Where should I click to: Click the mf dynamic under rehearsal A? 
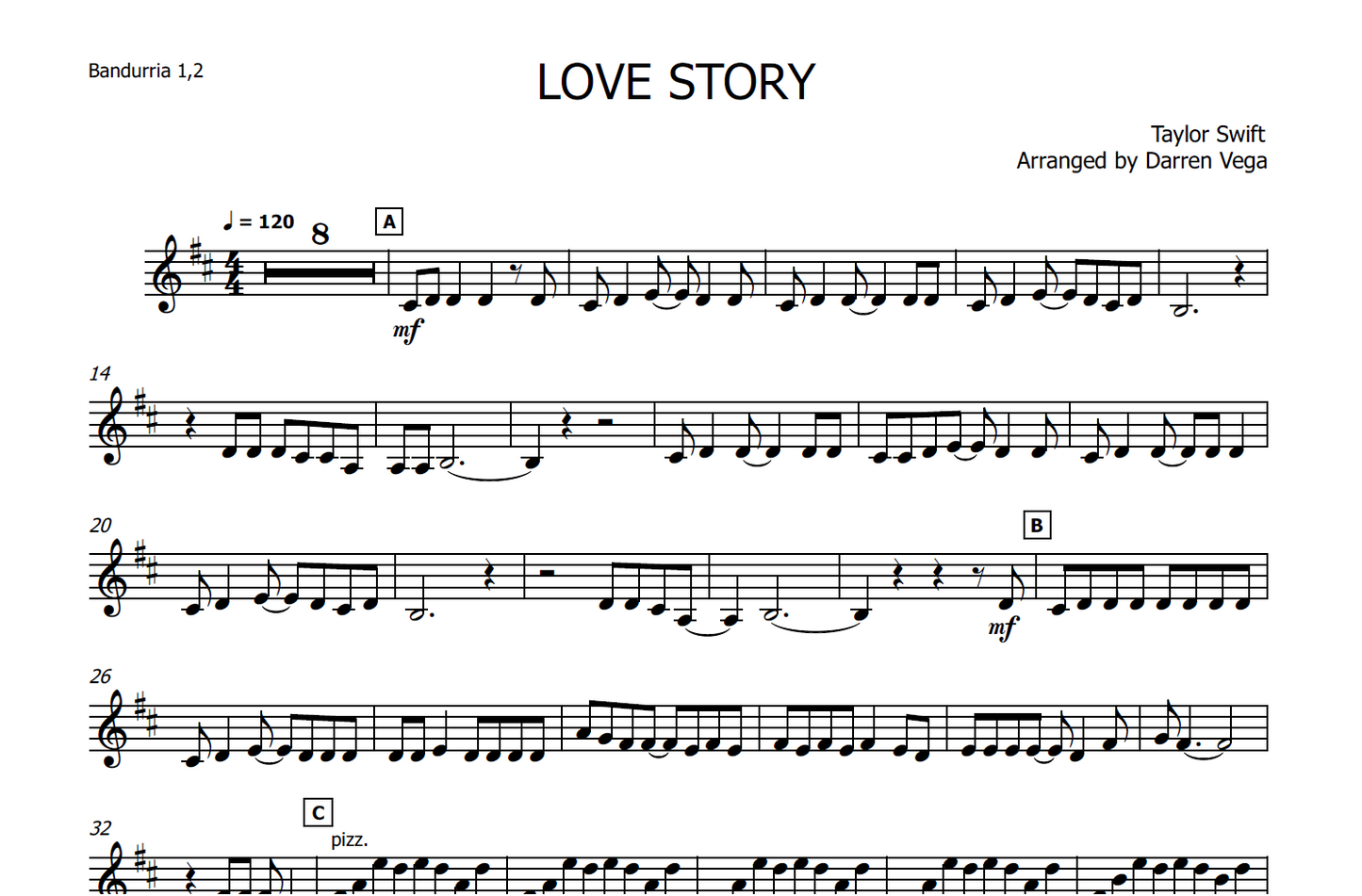point(408,329)
